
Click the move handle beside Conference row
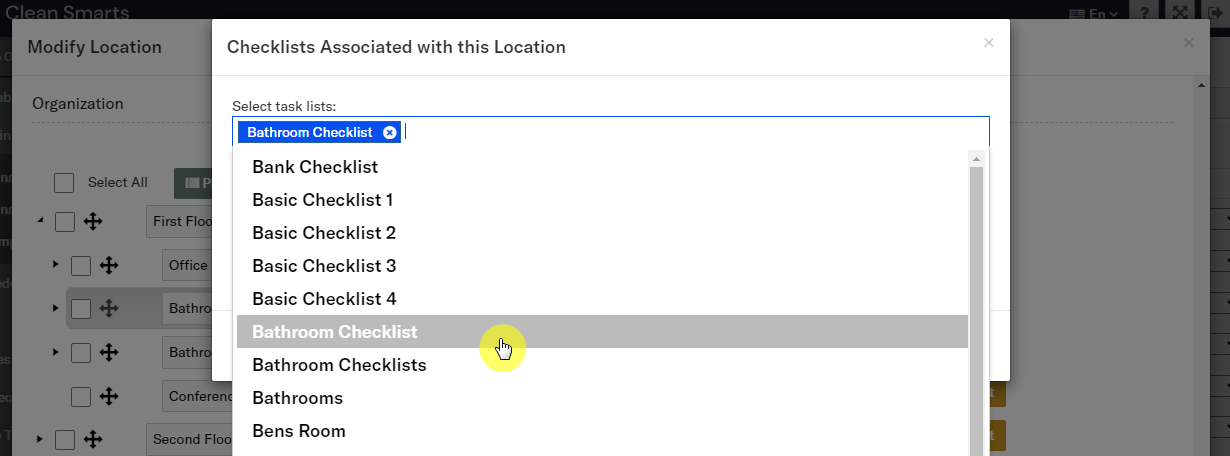point(109,397)
